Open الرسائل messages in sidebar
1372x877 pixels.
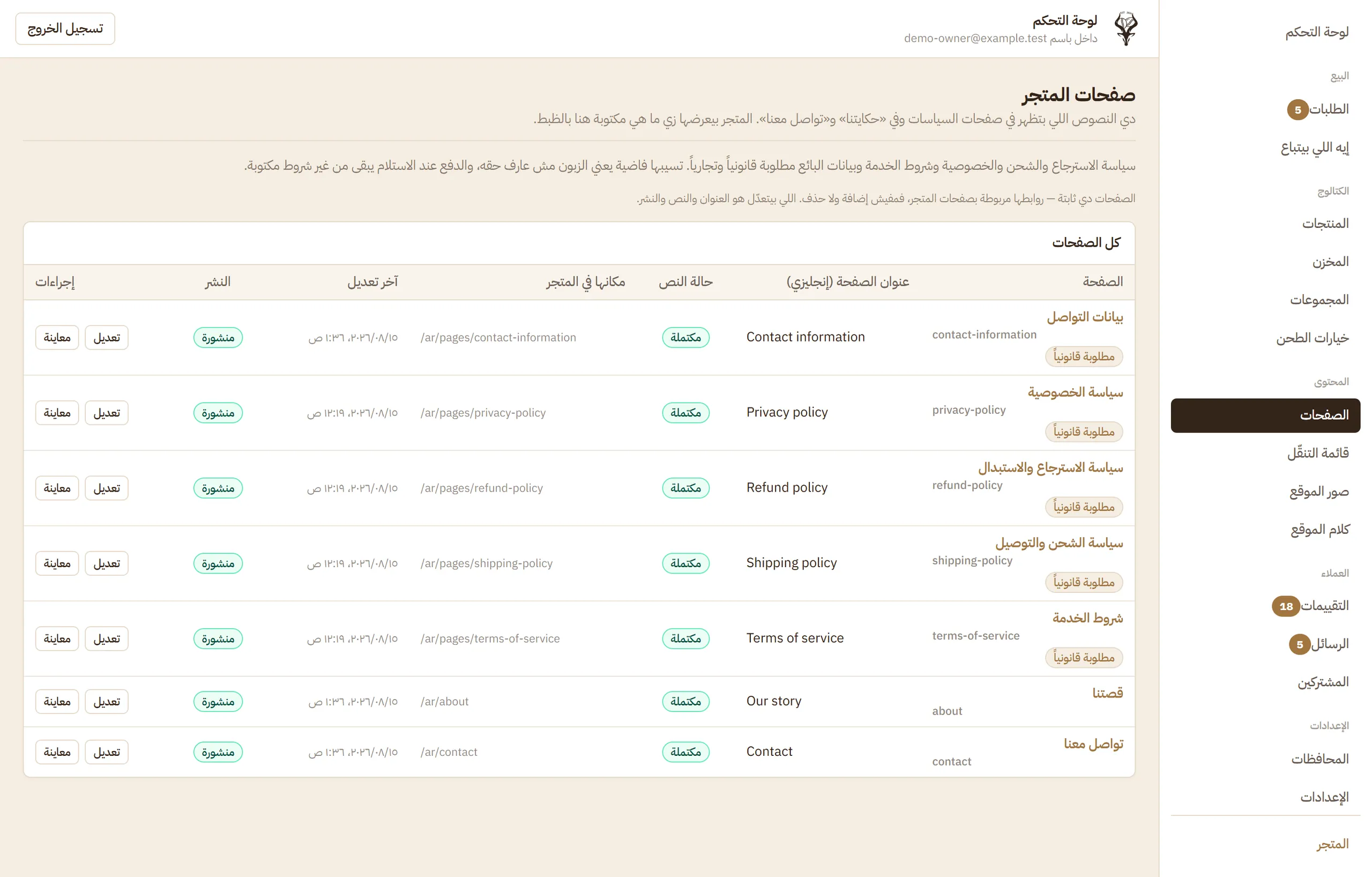pos(1329,644)
